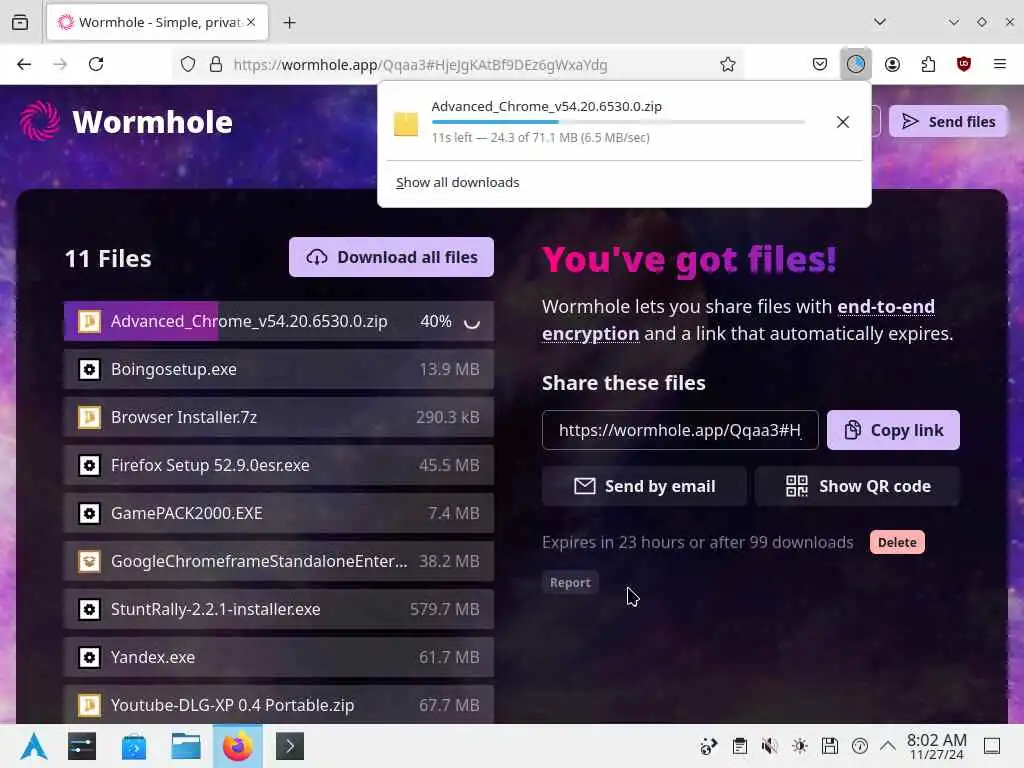1024x768 pixels.
Task: Click the Send files button
Action: pos(948,121)
